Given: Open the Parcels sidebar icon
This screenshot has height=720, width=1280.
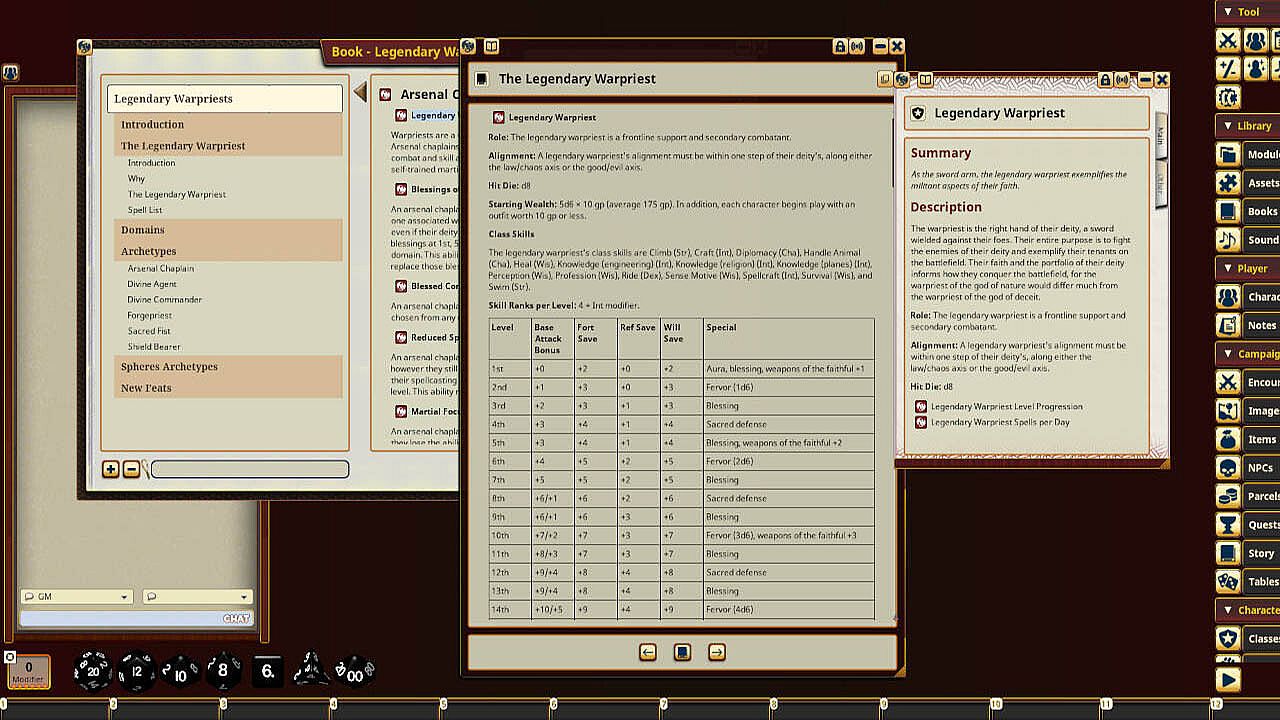Looking at the screenshot, I should click(1228, 496).
